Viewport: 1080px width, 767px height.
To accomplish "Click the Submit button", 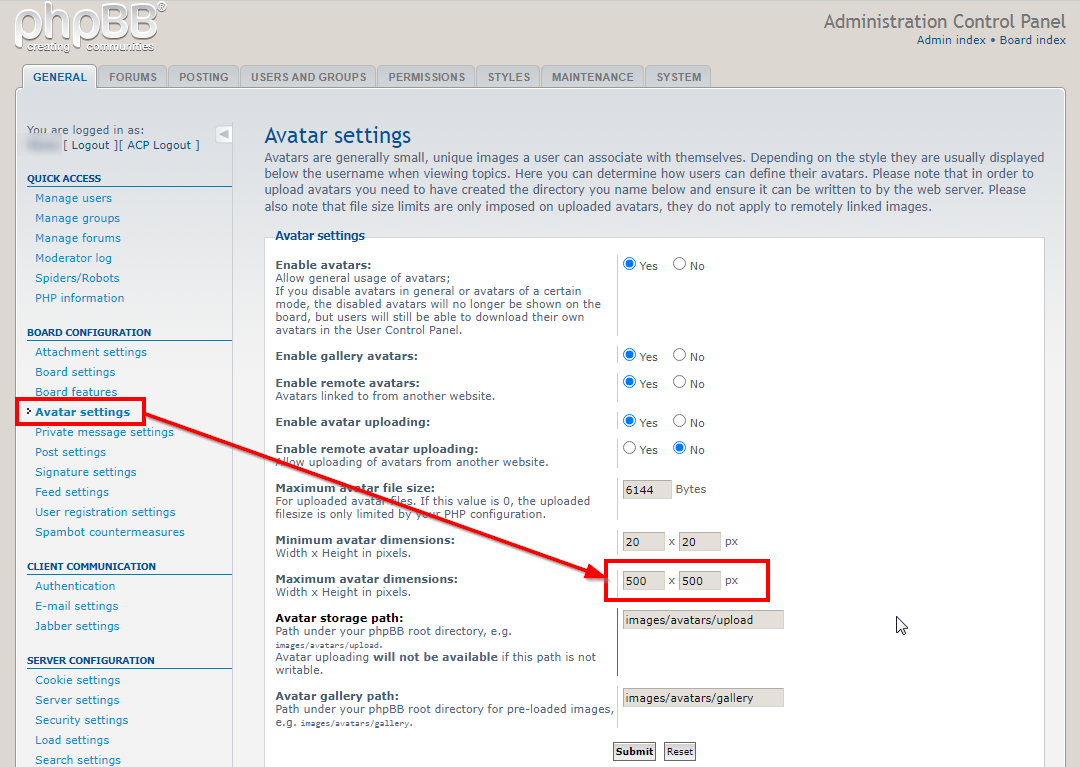I will [x=634, y=751].
